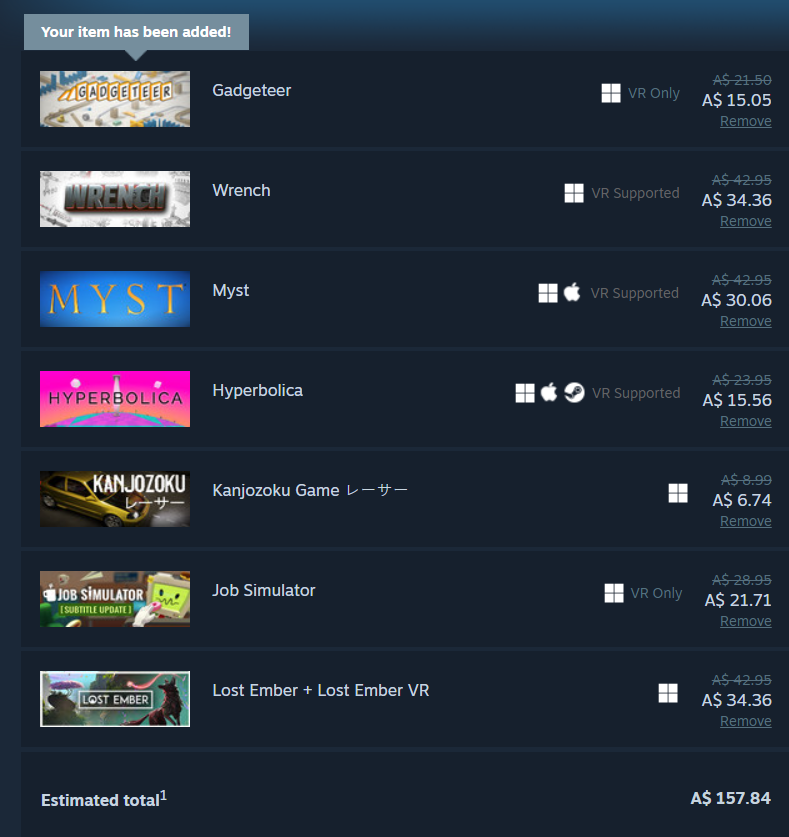Open Lost Ember + Lost Ember VR title

coord(321,690)
